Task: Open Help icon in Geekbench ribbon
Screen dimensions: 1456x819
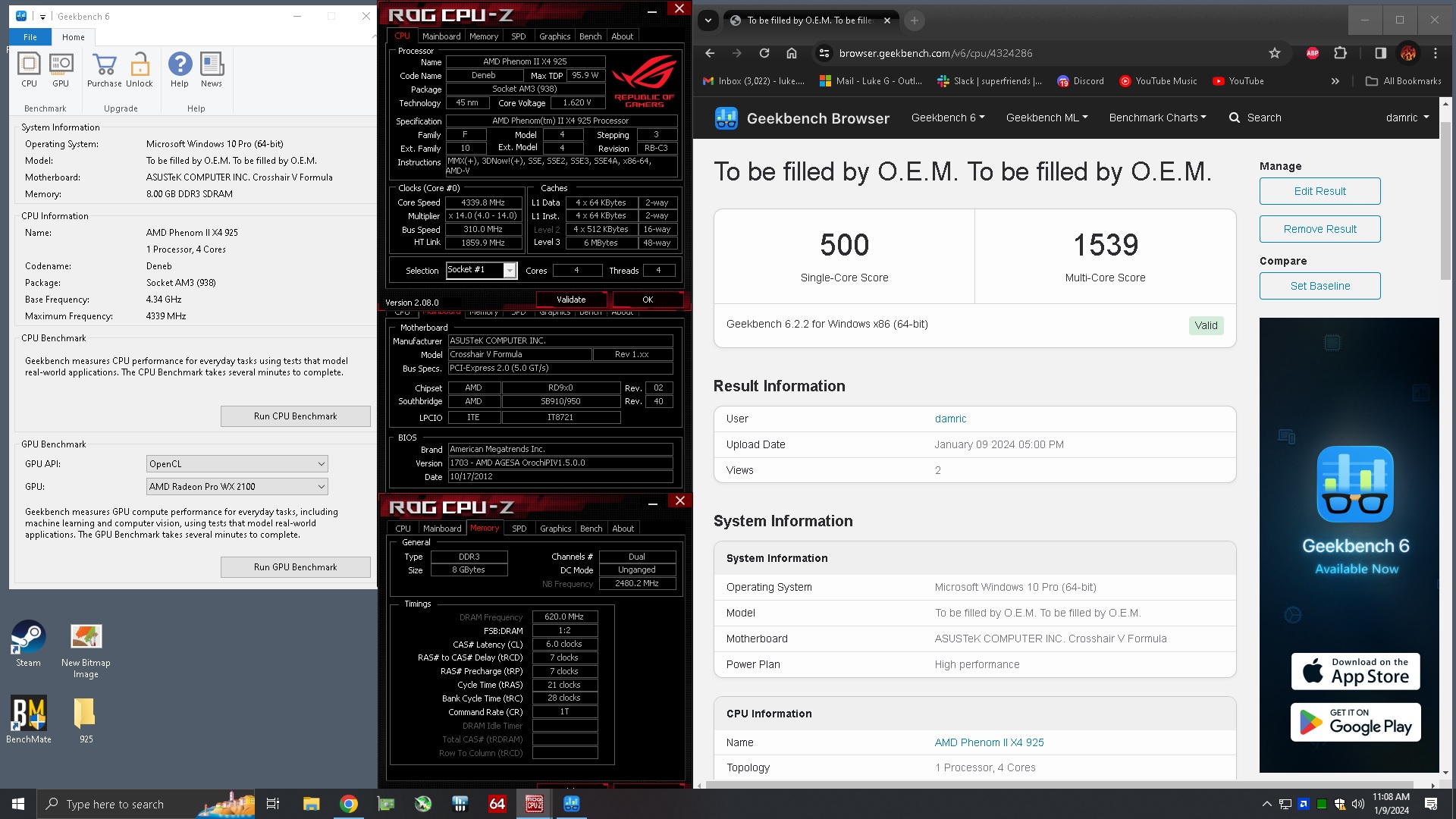Action: [180, 70]
